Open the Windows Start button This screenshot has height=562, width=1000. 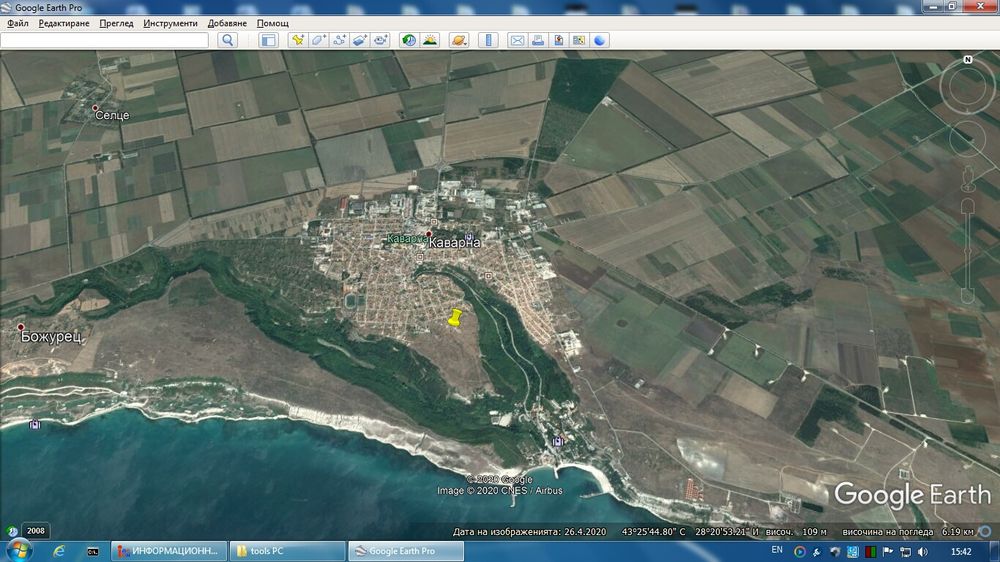pyautogui.click(x=18, y=551)
